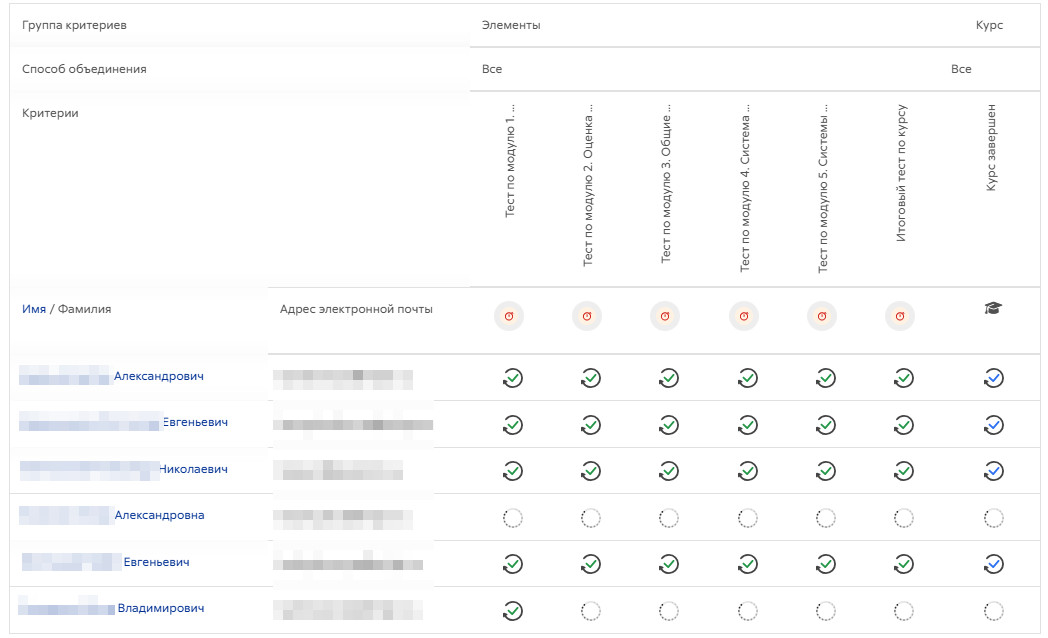Click quiz icon for module 1 test column
The height and width of the screenshot is (638, 1048).
tap(509, 316)
